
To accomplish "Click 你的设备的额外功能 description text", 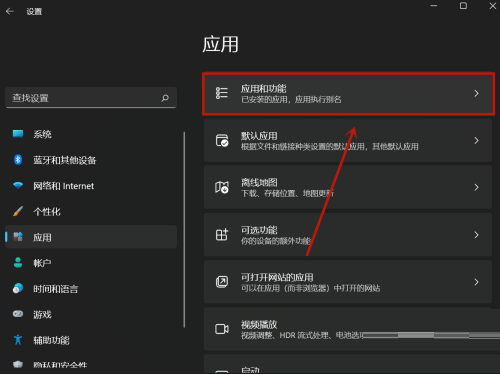I will coord(276,241).
